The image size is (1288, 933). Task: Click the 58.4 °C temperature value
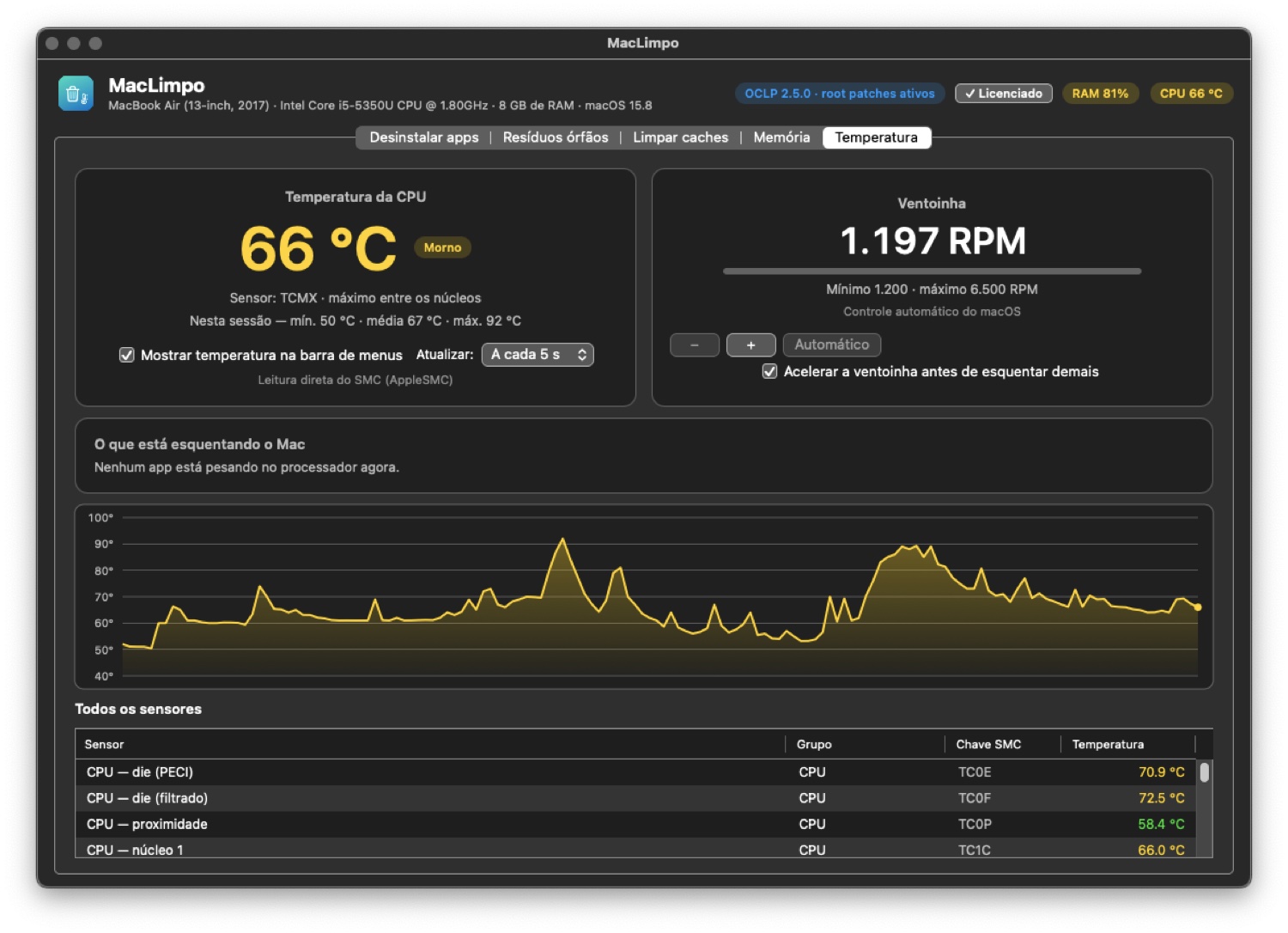1161,824
